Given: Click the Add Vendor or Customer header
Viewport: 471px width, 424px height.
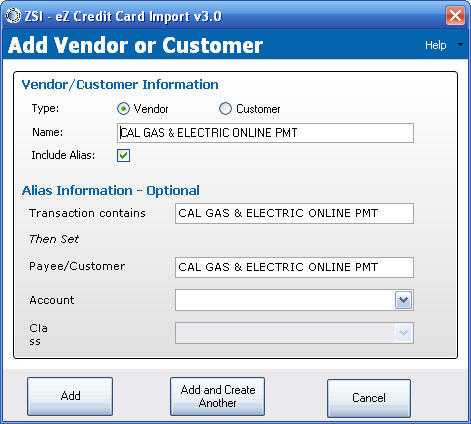Looking at the screenshot, I should (x=136, y=45).
